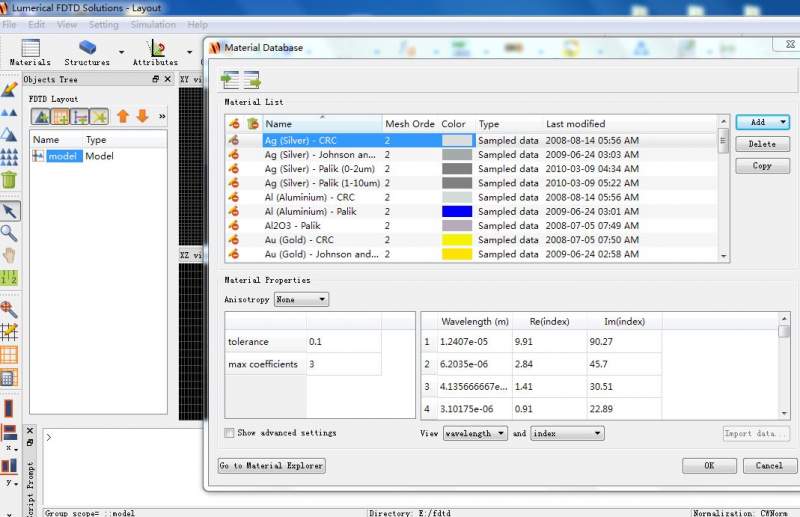Click the orange grid table icon
Image resolution: width=800 pixels, height=517 pixels.
(9, 355)
